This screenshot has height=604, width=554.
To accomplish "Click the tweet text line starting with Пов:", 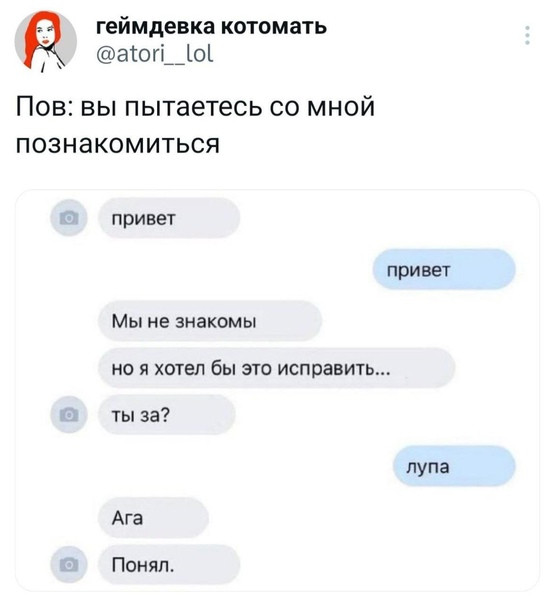I will click(x=195, y=107).
